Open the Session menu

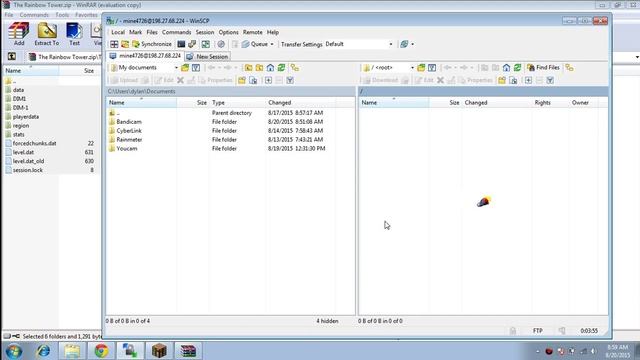tap(204, 32)
